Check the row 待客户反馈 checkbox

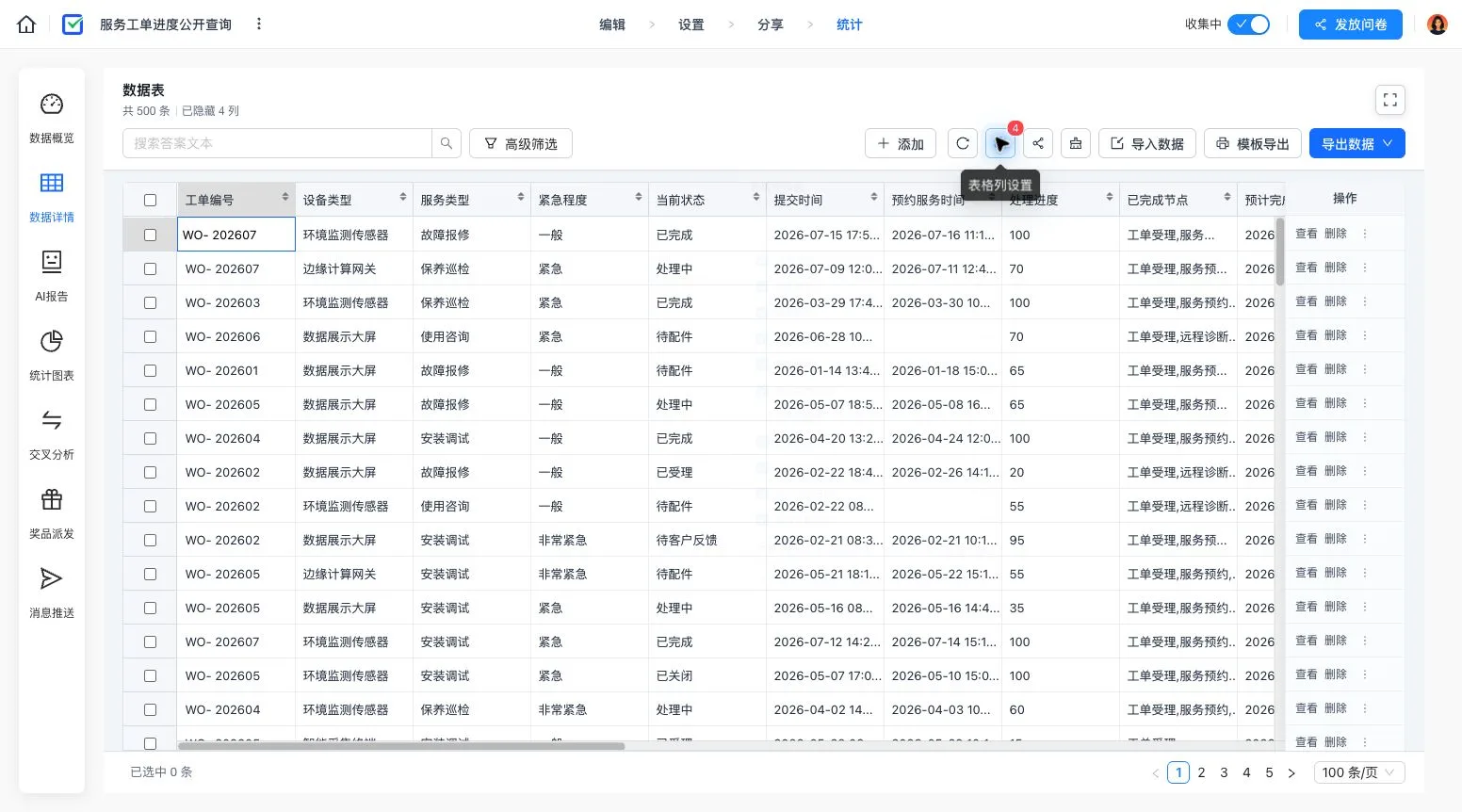(150, 540)
